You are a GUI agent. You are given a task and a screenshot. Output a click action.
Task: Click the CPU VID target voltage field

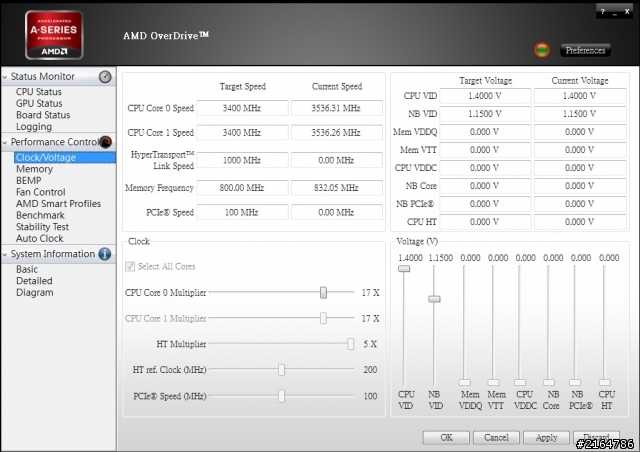pos(485,96)
